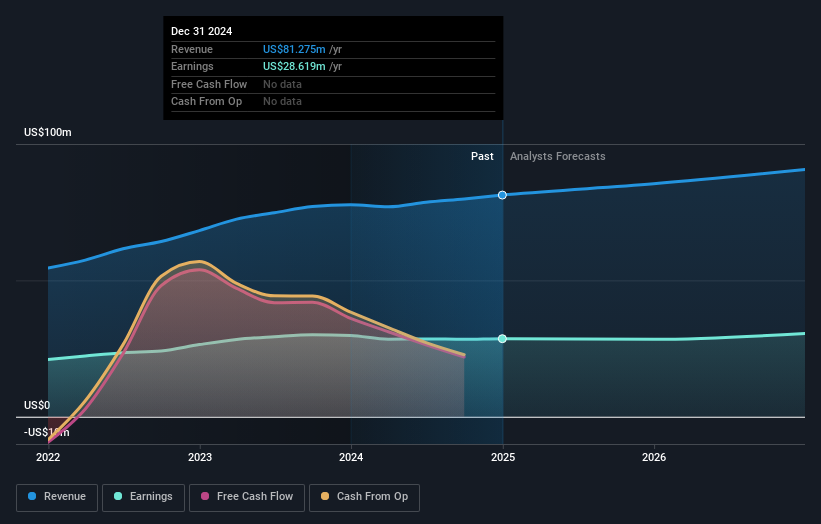Click the Analysts Forecasts label
The height and width of the screenshot is (524, 821).
point(558,157)
